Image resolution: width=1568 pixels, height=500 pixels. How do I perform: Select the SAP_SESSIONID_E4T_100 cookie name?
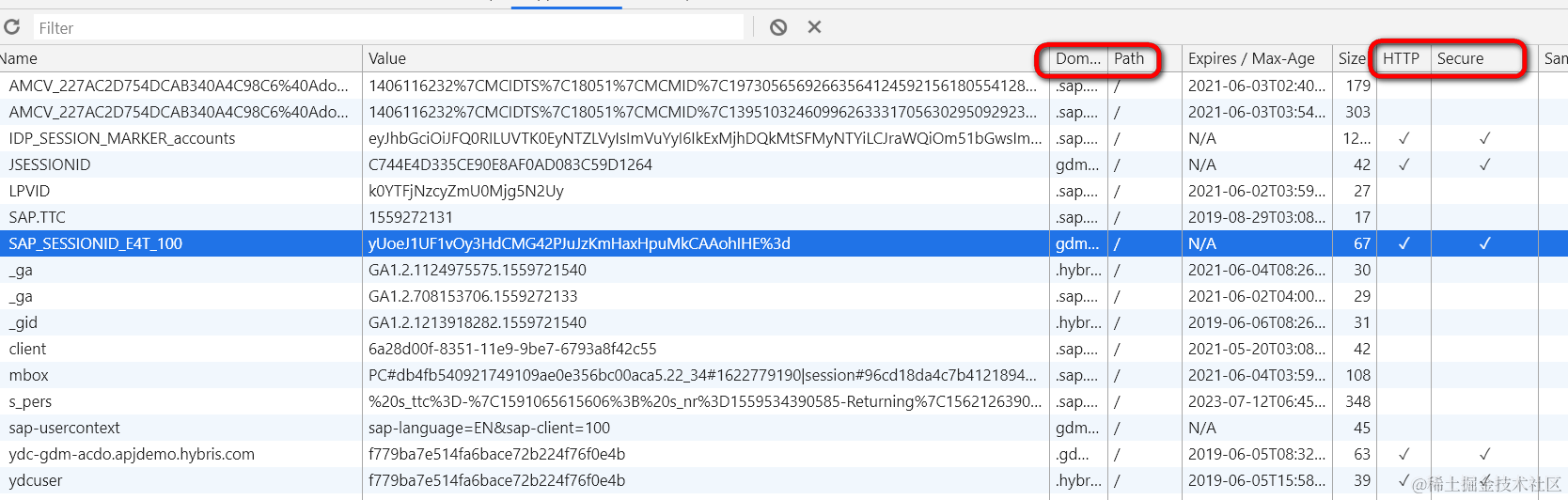96,243
